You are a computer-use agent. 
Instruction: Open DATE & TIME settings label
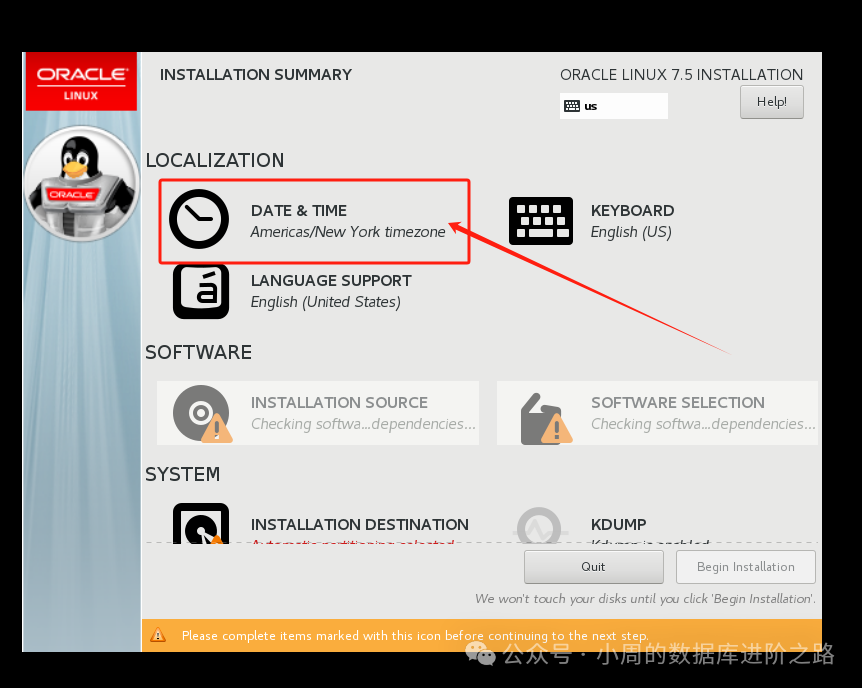[299, 211]
